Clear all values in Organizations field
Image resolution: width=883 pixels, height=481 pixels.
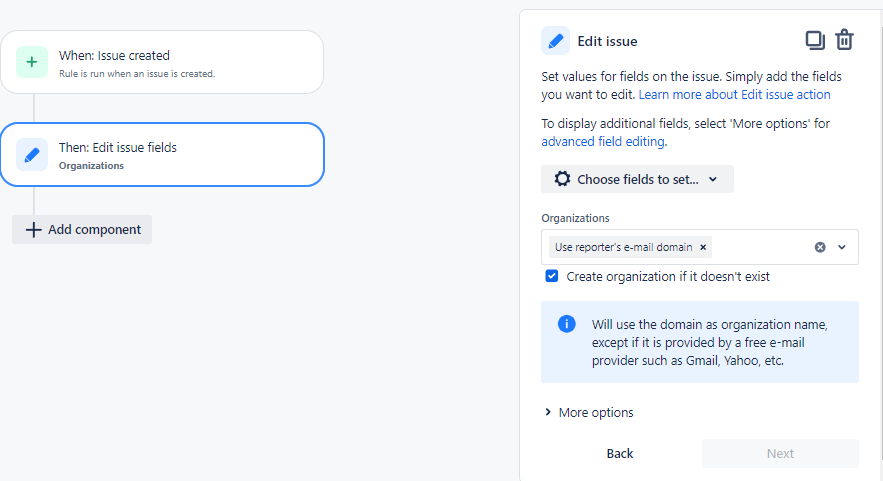[x=820, y=247]
